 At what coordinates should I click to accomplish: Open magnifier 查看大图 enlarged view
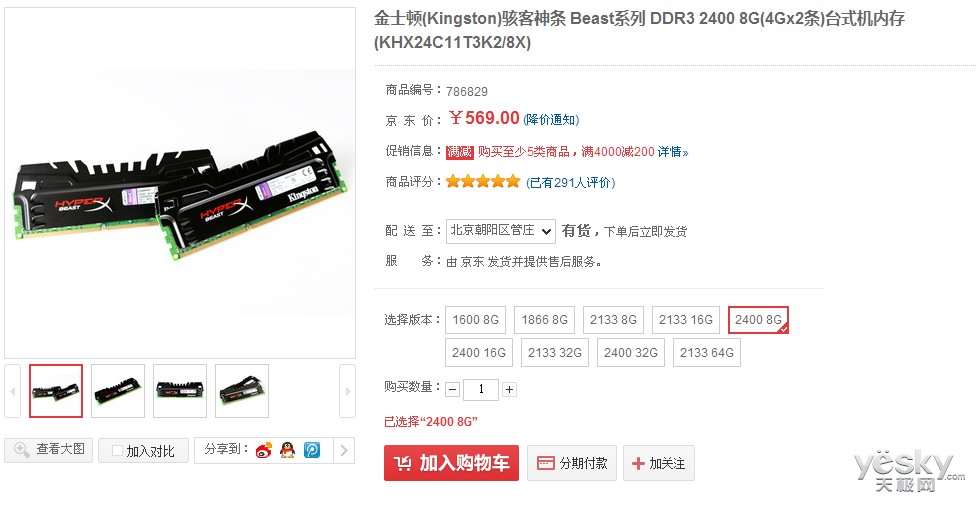(x=50, y=449)
